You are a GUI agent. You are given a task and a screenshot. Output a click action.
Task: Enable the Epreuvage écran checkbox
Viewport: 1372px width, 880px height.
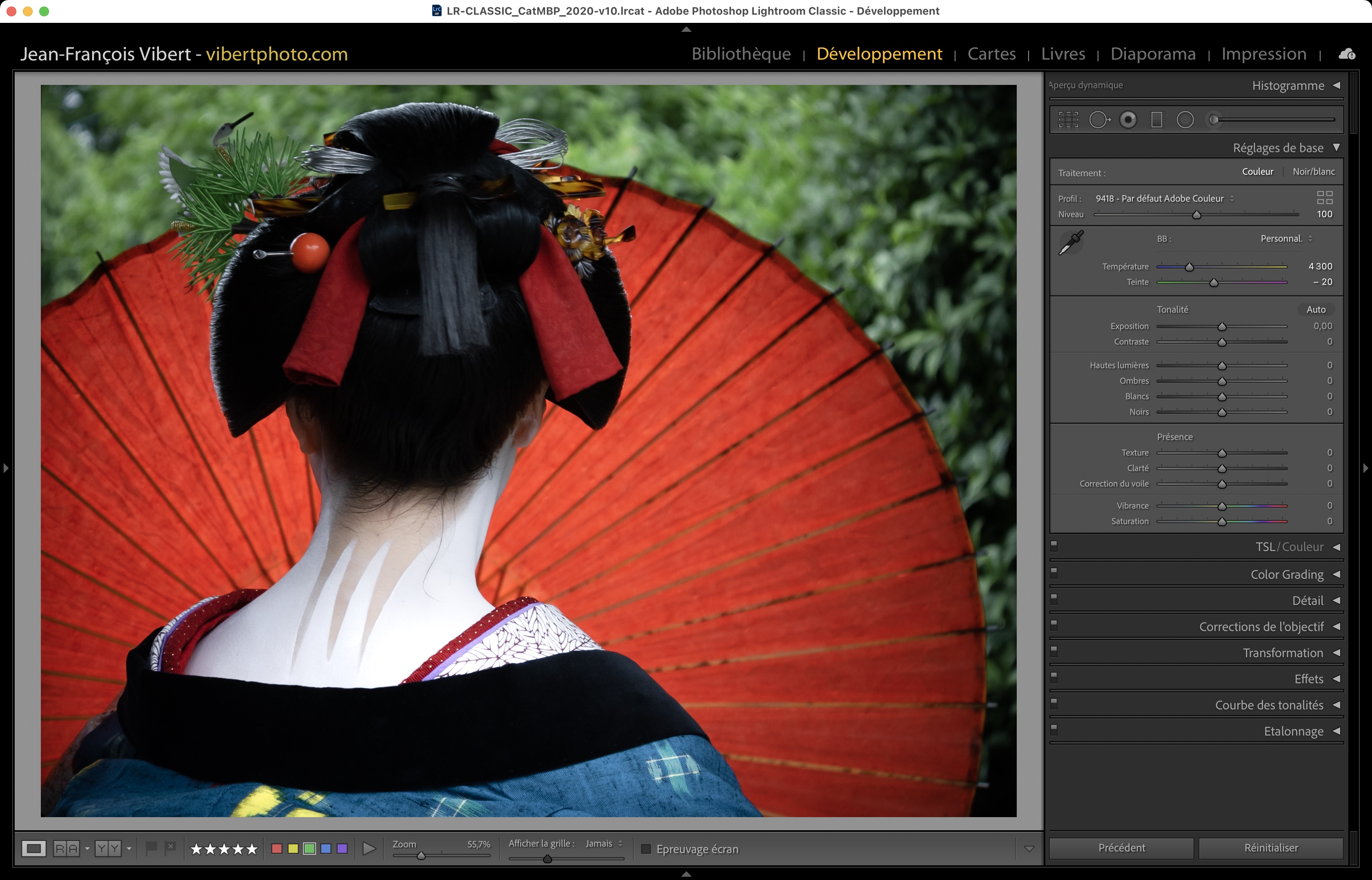(x=646, y=849)
